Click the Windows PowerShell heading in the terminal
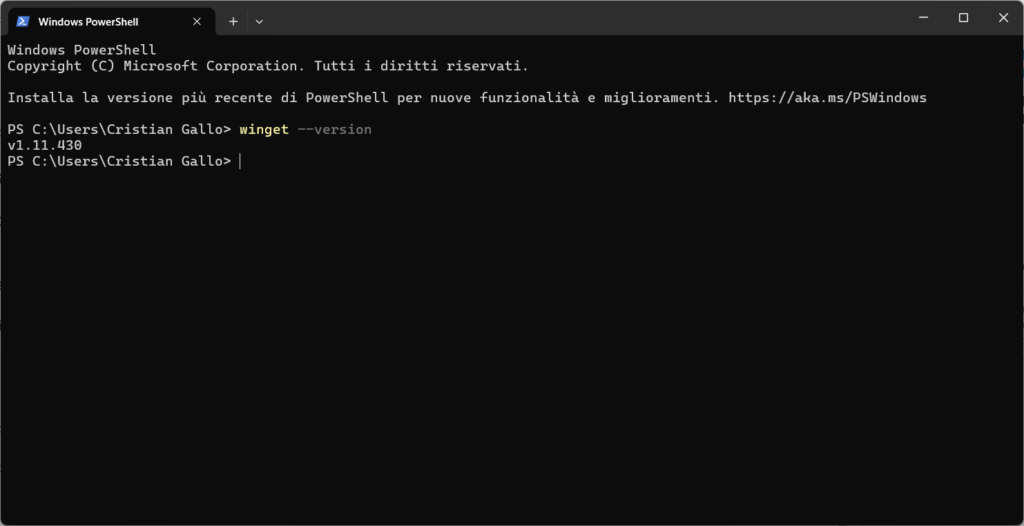Image resolution: width=1024 pixels, height=526 pixels. click(82, 50)
